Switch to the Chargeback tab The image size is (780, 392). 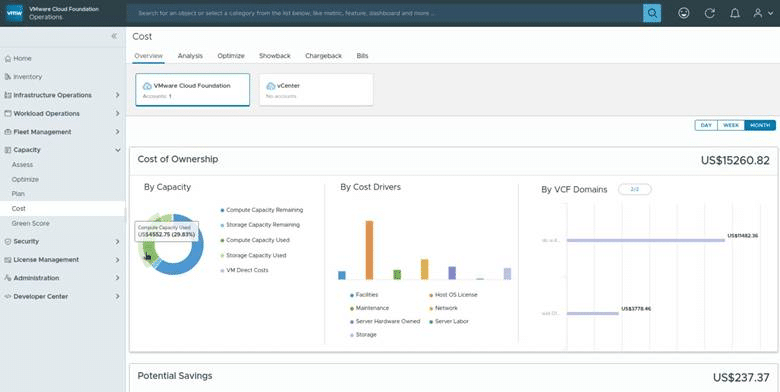[x=323, y=56]
